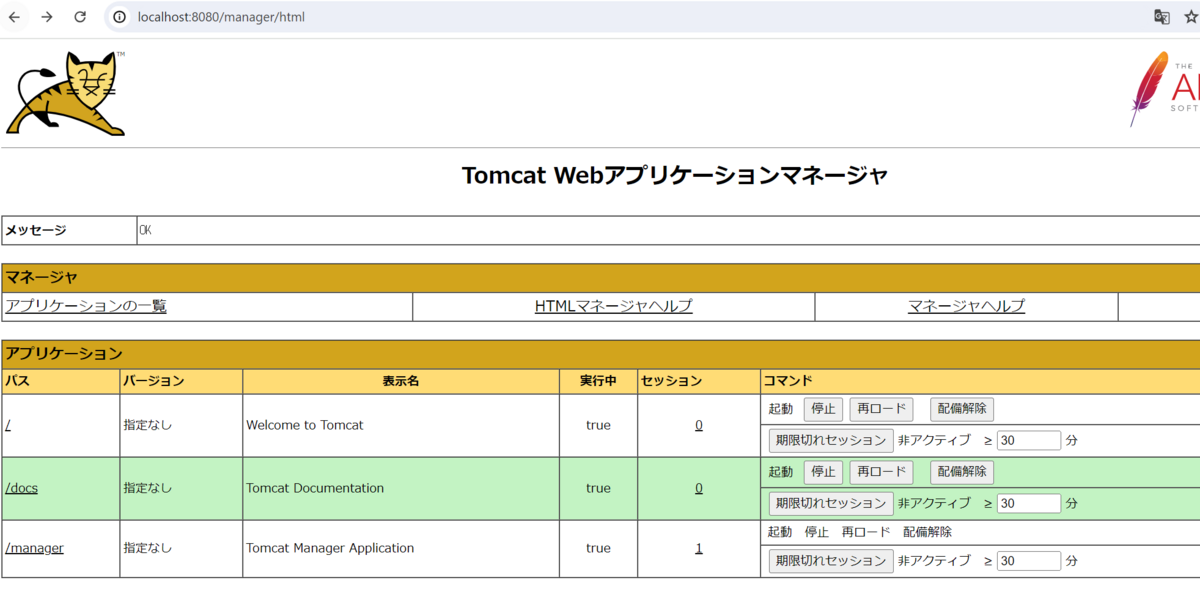Screen dimensions: 1200x594
Task: Open the /docs path link
Action: (21, 488)
